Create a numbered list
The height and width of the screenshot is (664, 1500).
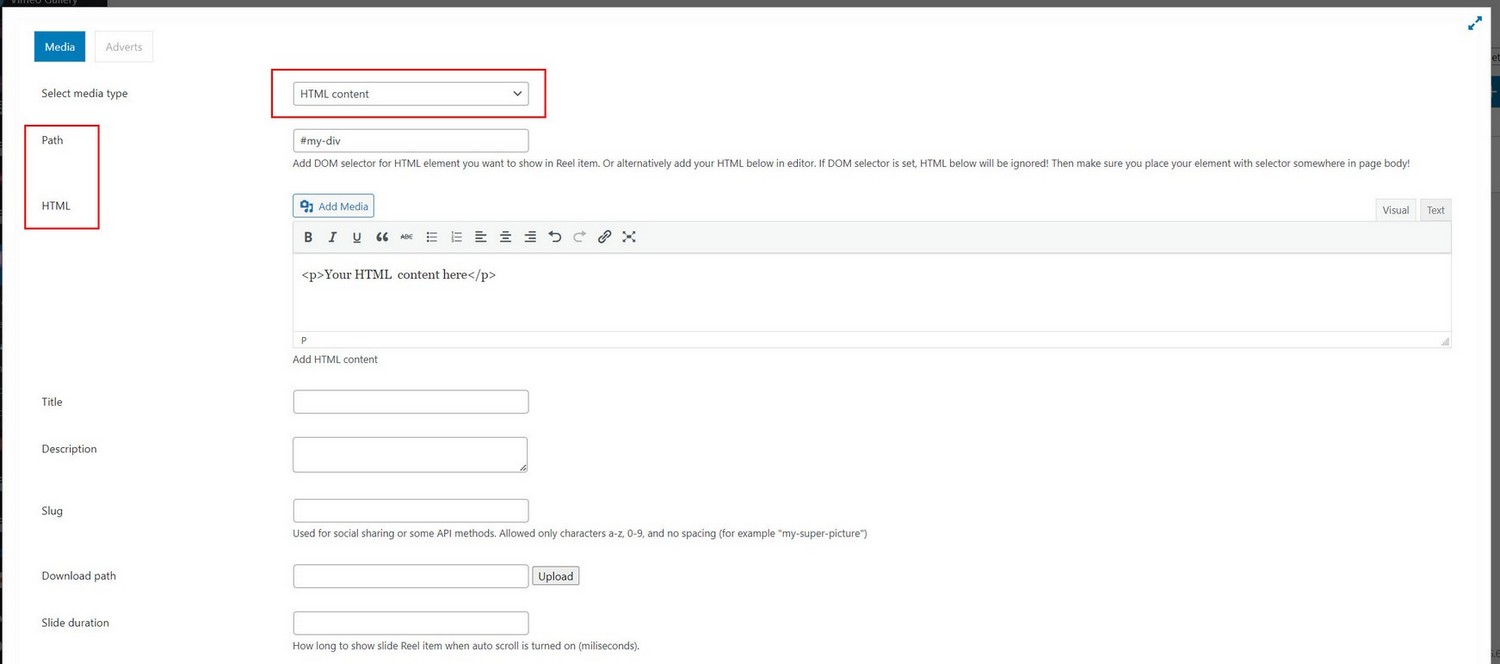tap(456, 237)
